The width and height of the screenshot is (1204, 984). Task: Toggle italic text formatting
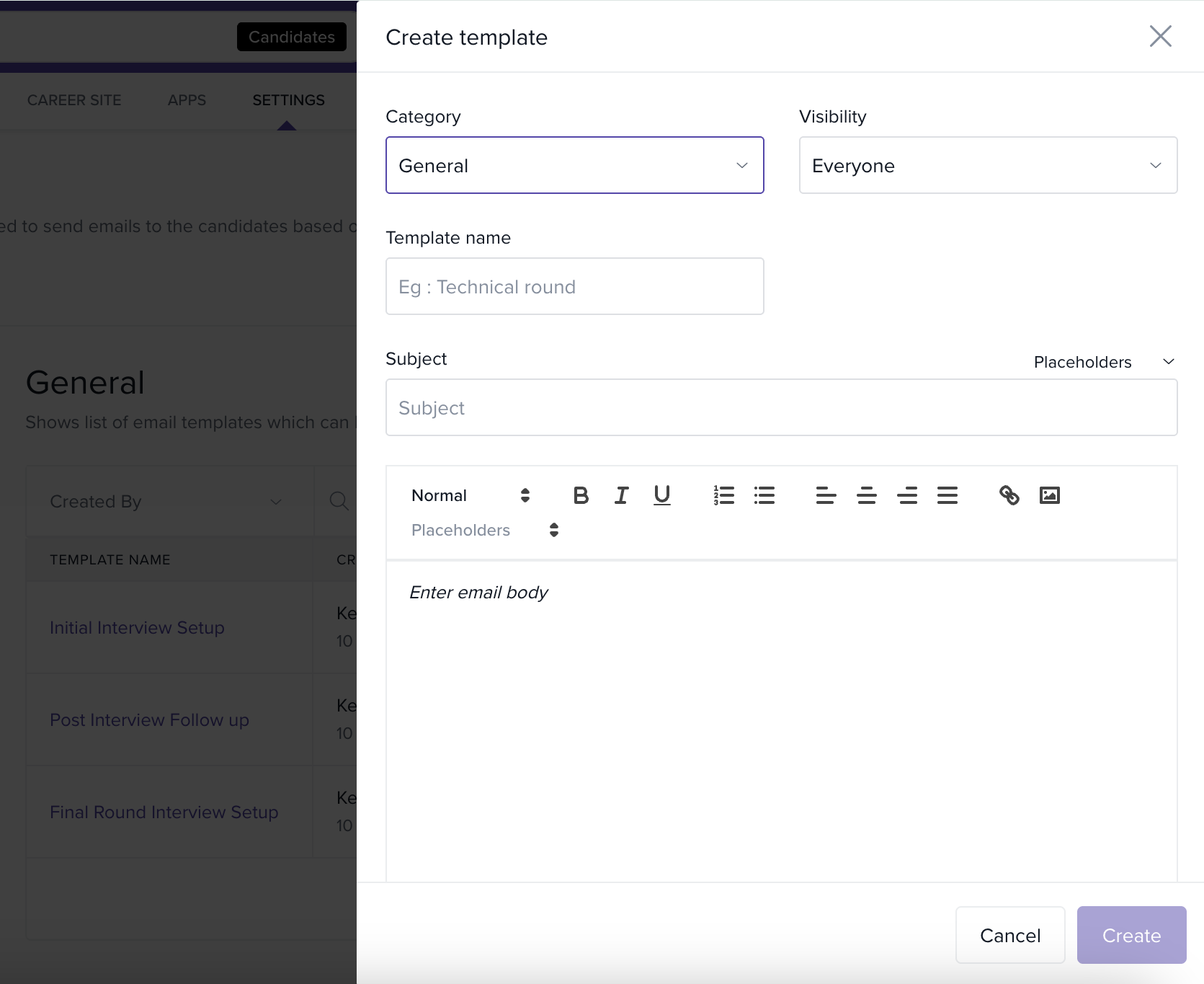tap(621, 495)
